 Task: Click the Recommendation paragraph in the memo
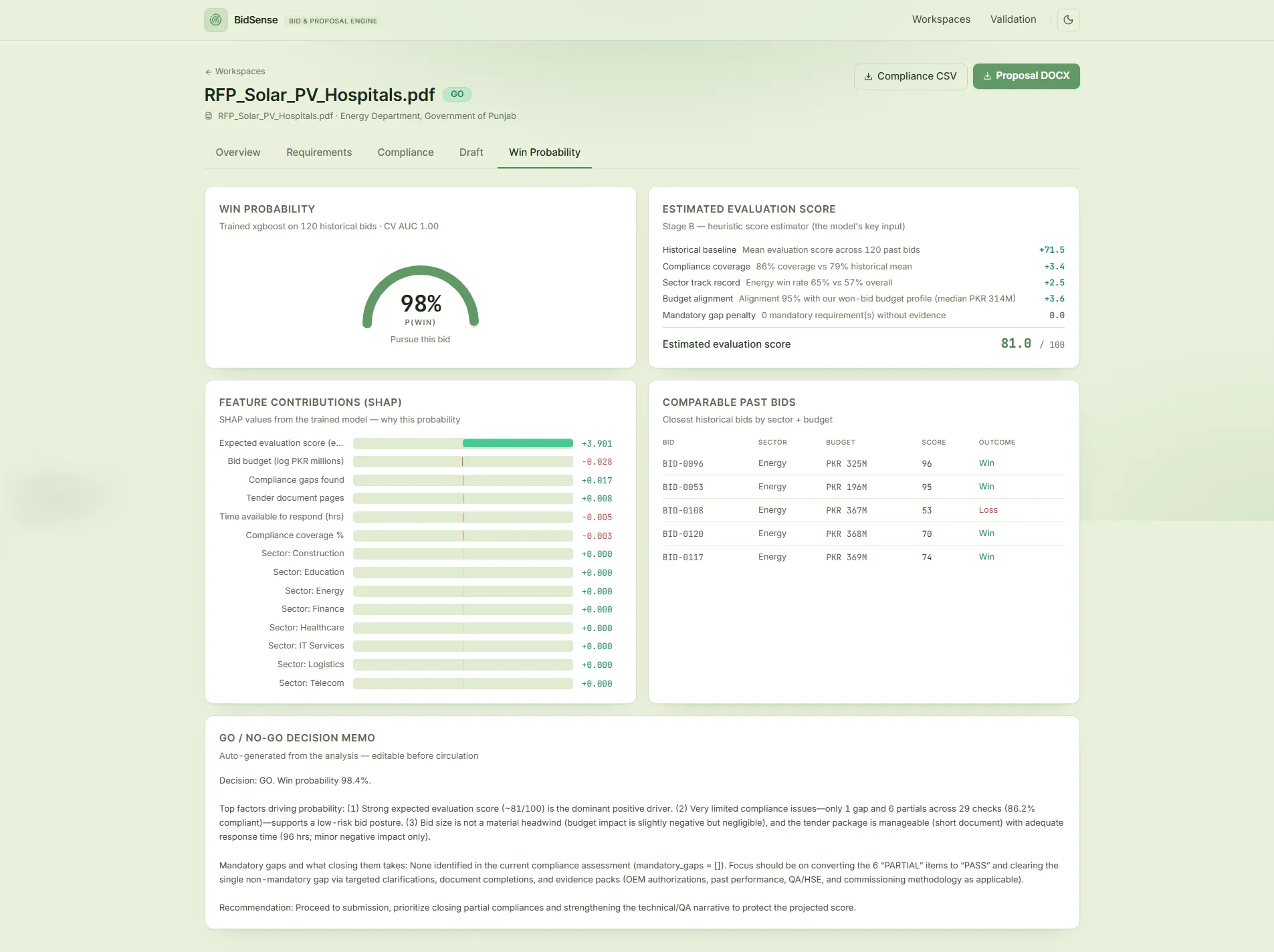(537, 908)
